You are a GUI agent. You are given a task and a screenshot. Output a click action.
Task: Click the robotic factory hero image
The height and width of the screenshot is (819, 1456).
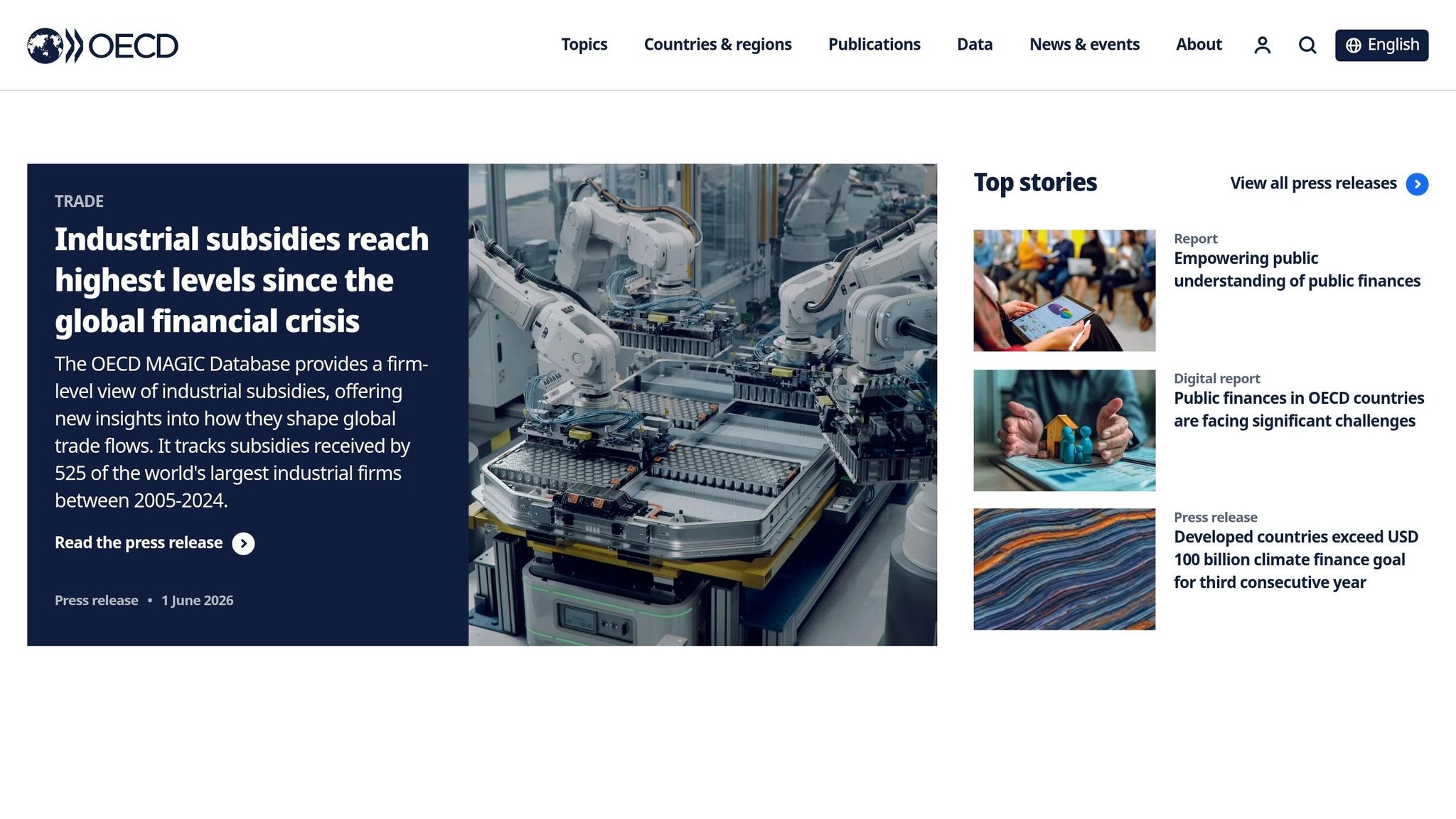tap(702, 405)
